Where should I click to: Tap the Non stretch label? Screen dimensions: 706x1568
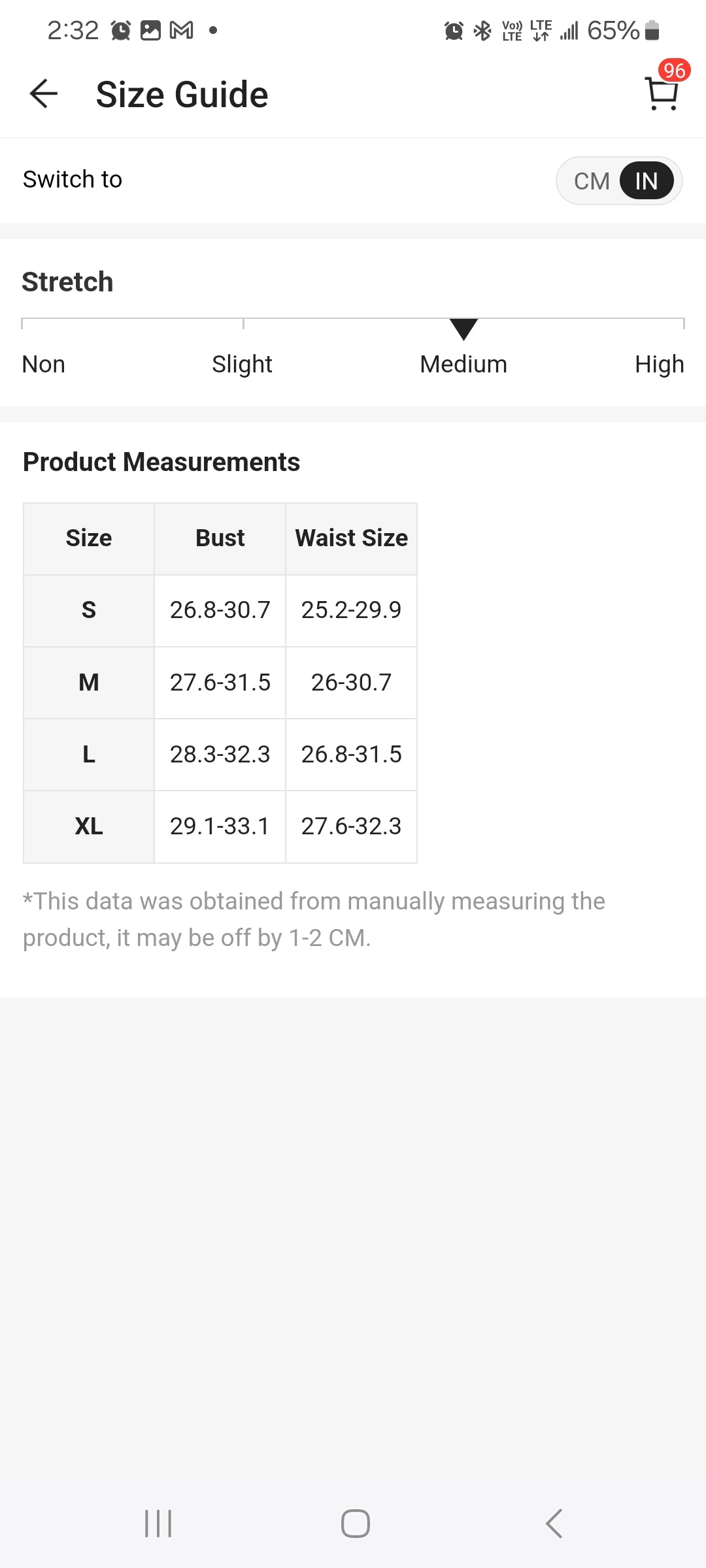click(43, 364)
